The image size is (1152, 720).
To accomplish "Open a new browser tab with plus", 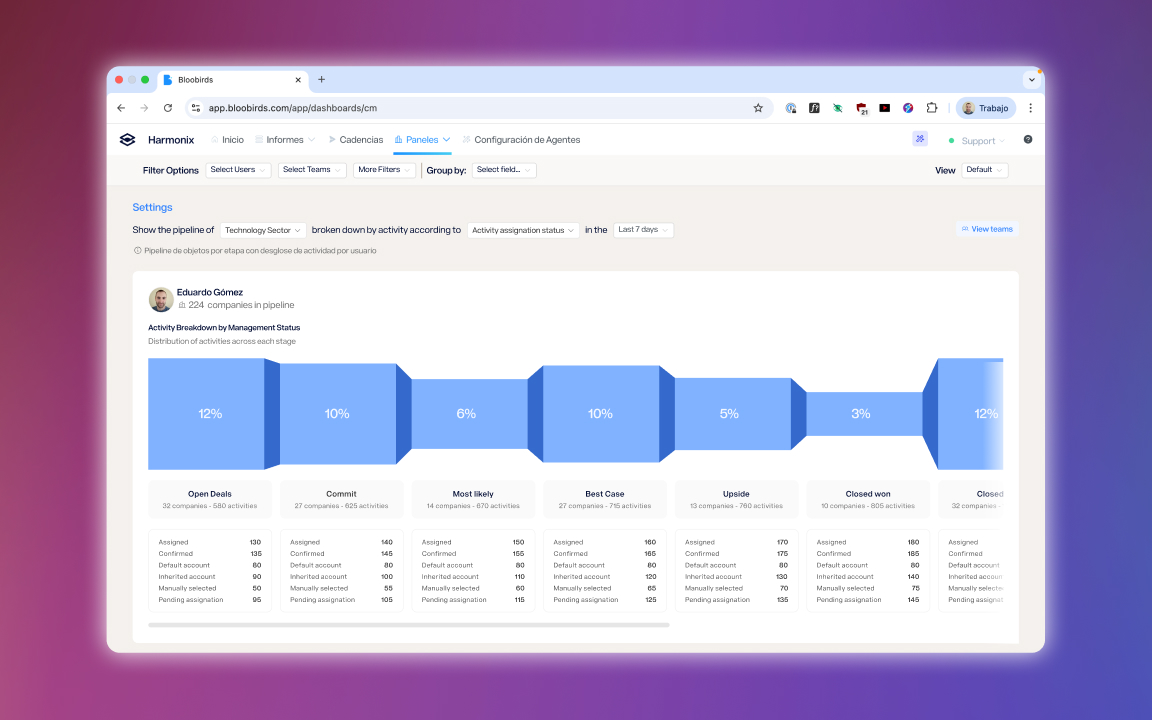I will point(321,79).
